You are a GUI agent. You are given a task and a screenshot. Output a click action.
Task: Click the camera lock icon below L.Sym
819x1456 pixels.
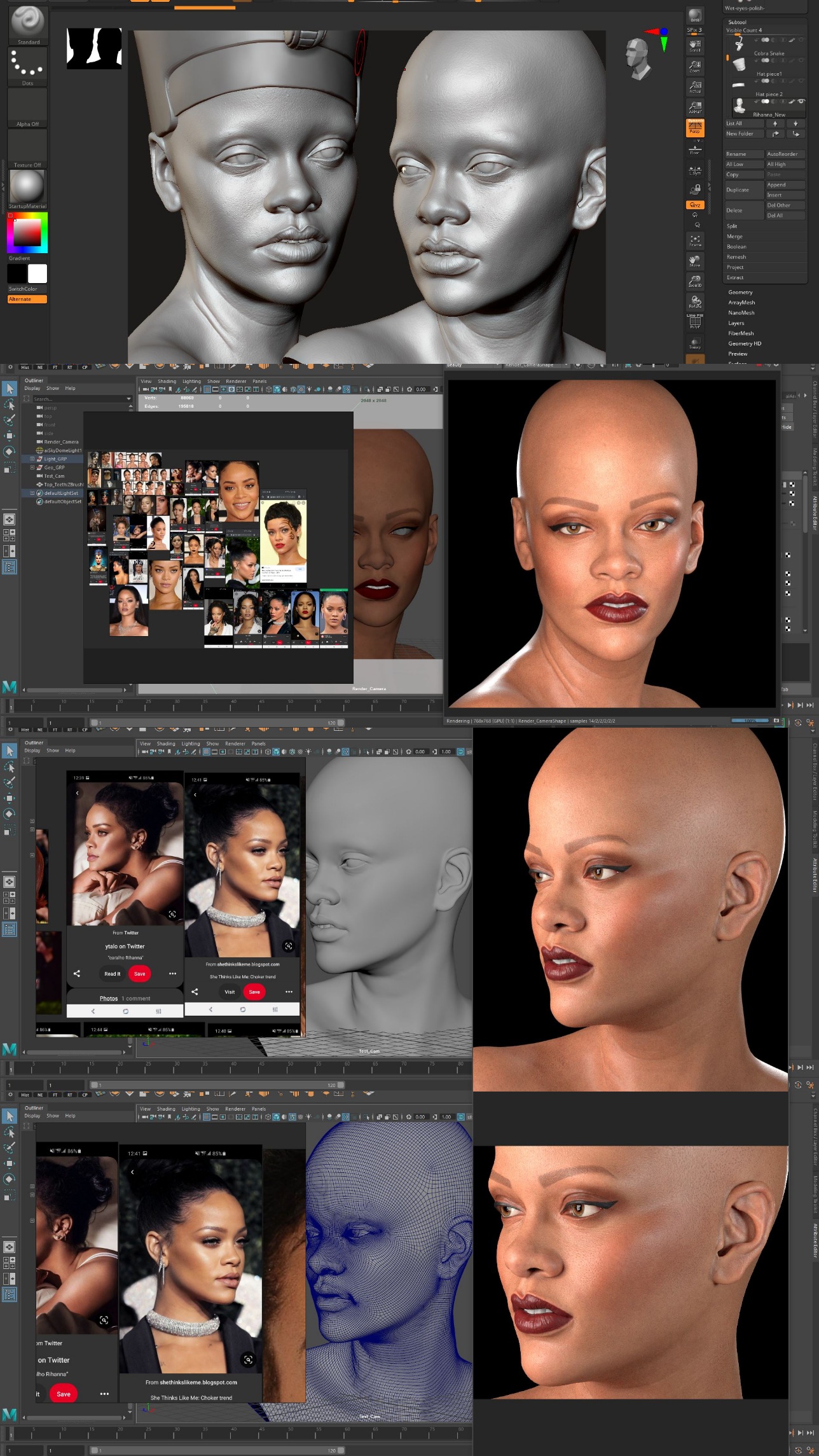(695, 190)
